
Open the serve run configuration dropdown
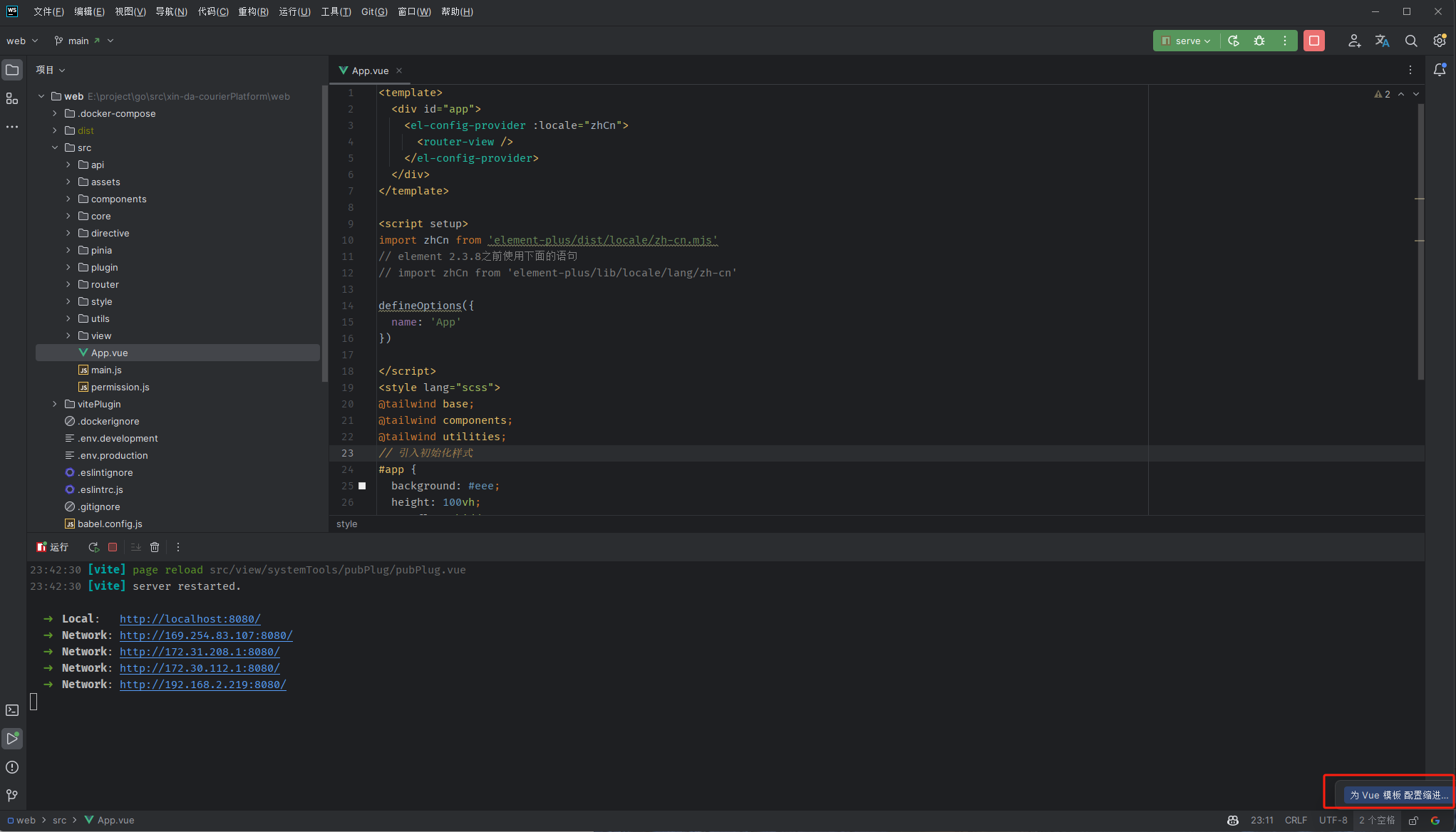point(1186,41)
